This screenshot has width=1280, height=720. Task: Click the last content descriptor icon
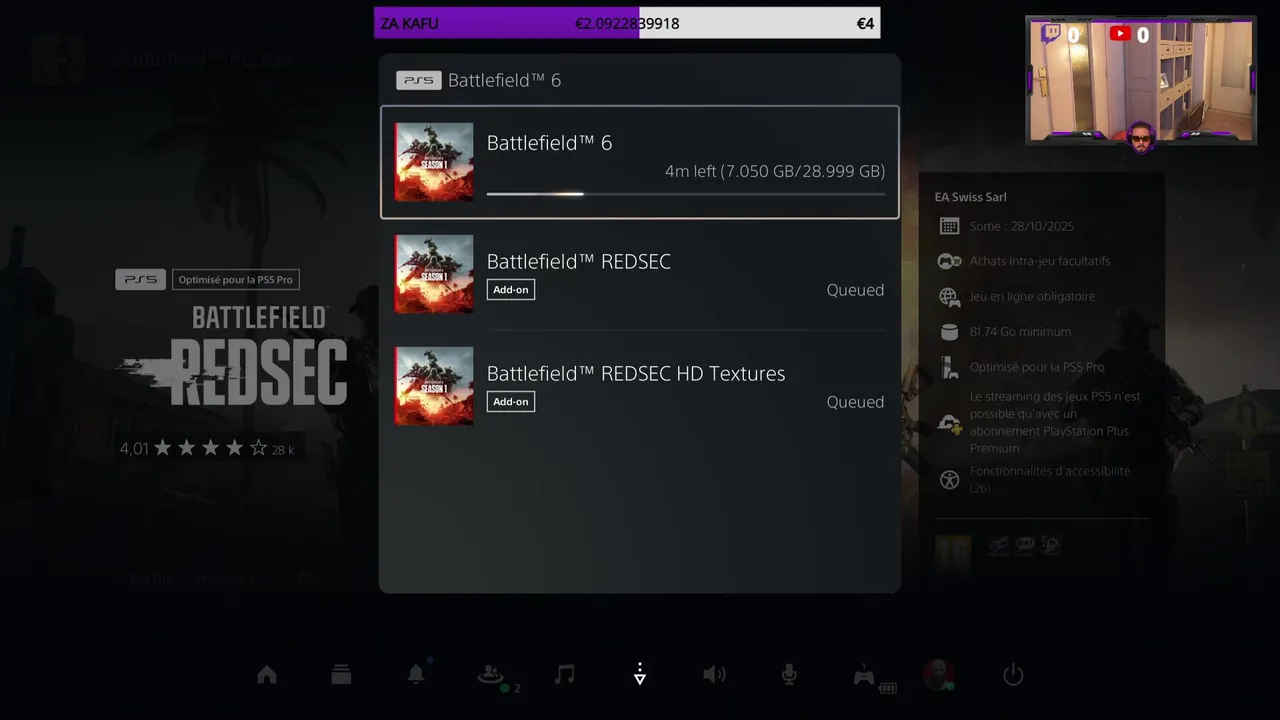pyautogui.click(x=1051, y=545)
